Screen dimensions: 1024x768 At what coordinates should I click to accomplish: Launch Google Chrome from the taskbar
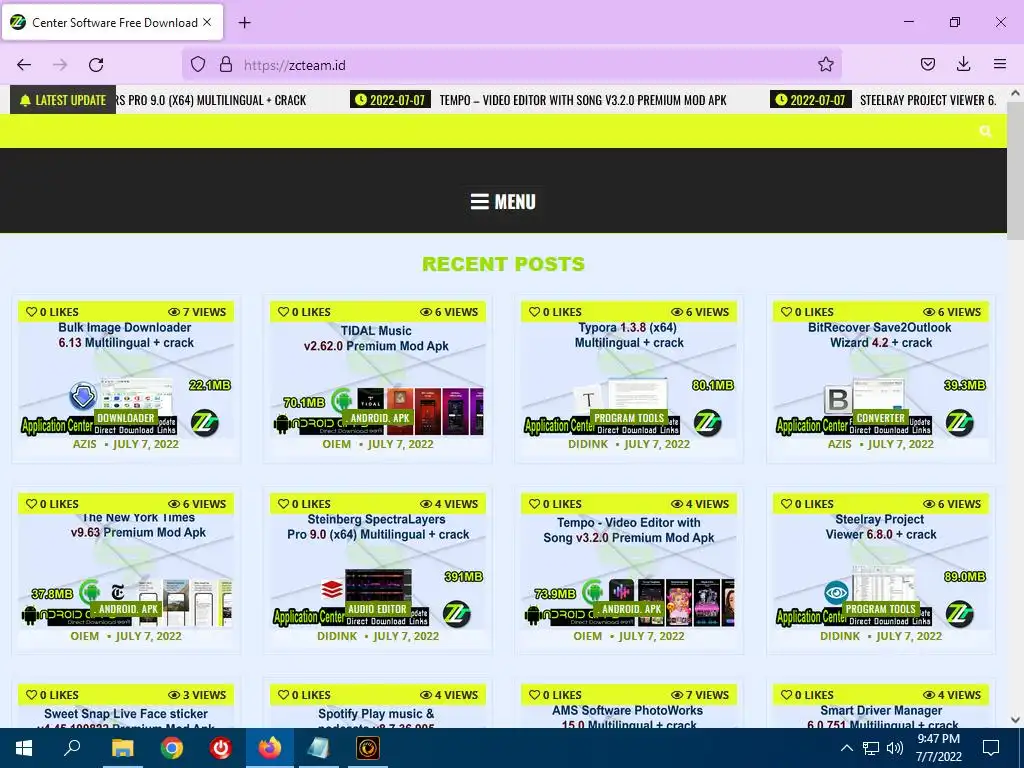[171, 748]
